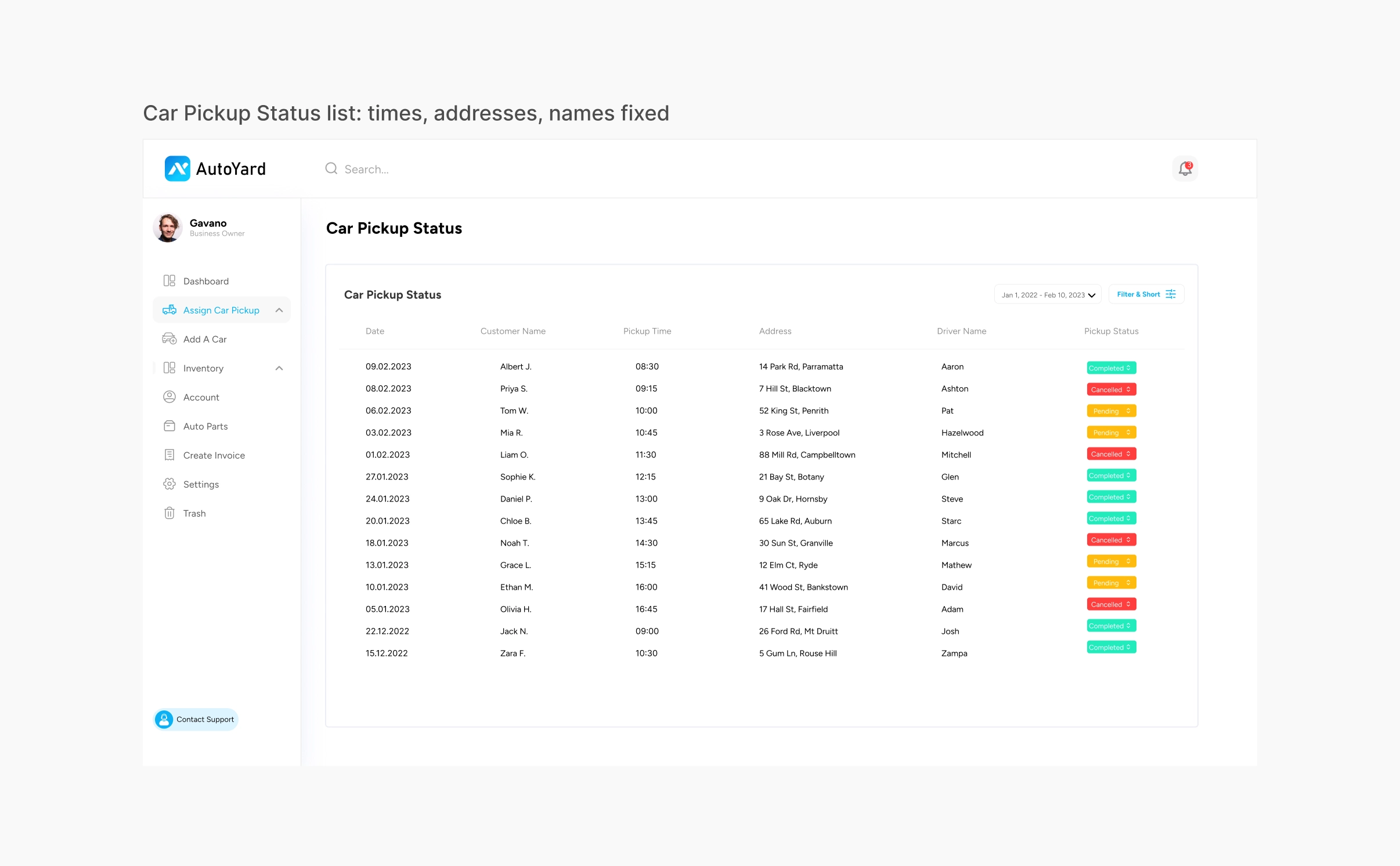Click Gavano's profile avatar

coord(168,228)
